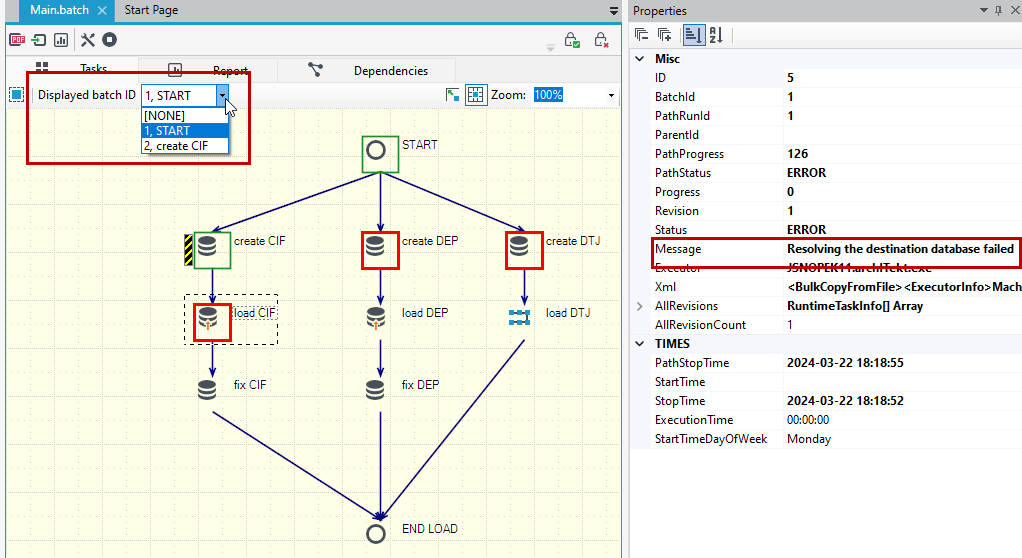
Task: Select the Message property row
Action: click(x=837, y=248)
